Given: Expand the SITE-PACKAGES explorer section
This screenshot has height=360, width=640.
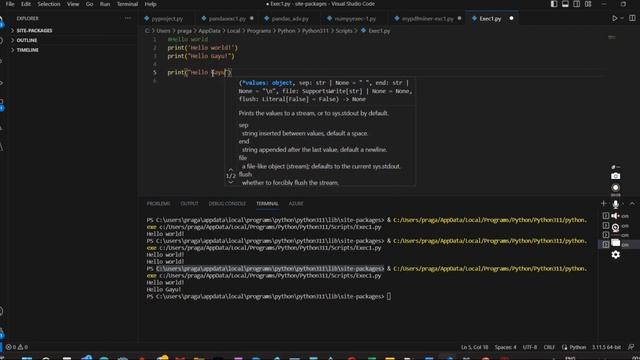Looking at the screenshot, I should (34, 31).
